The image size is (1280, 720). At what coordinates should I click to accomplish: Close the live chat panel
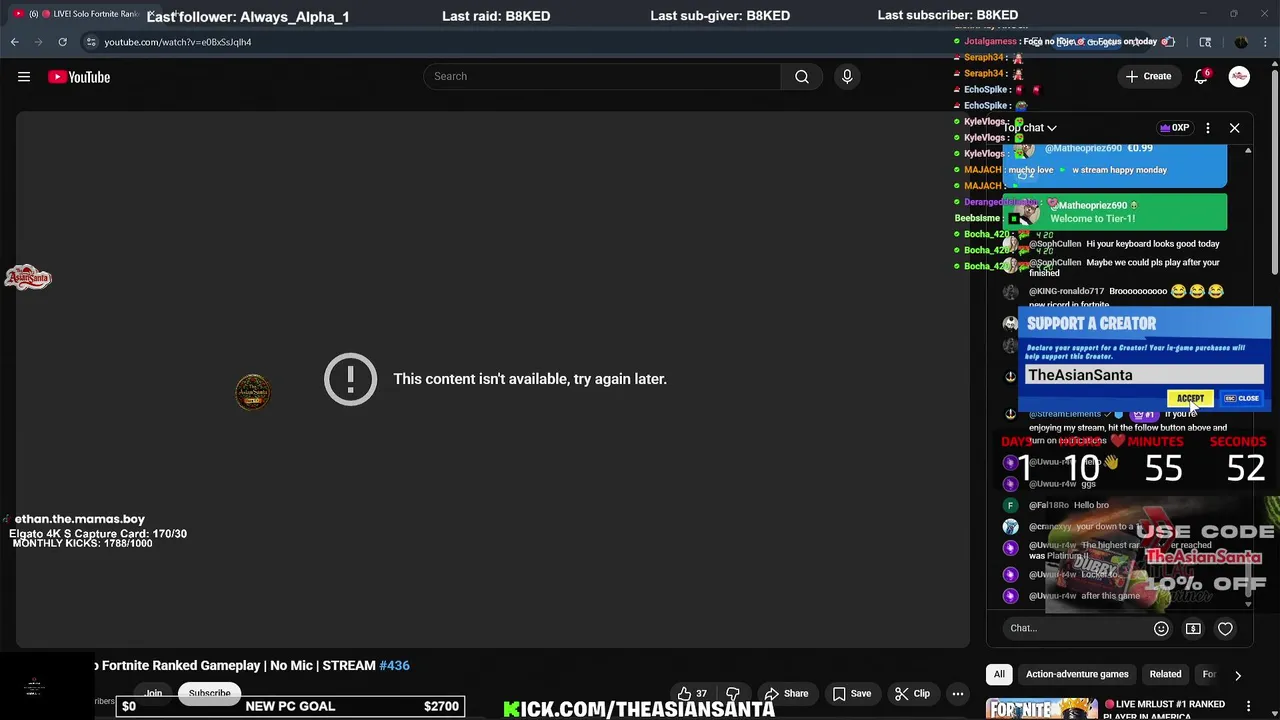[1234, 128]
